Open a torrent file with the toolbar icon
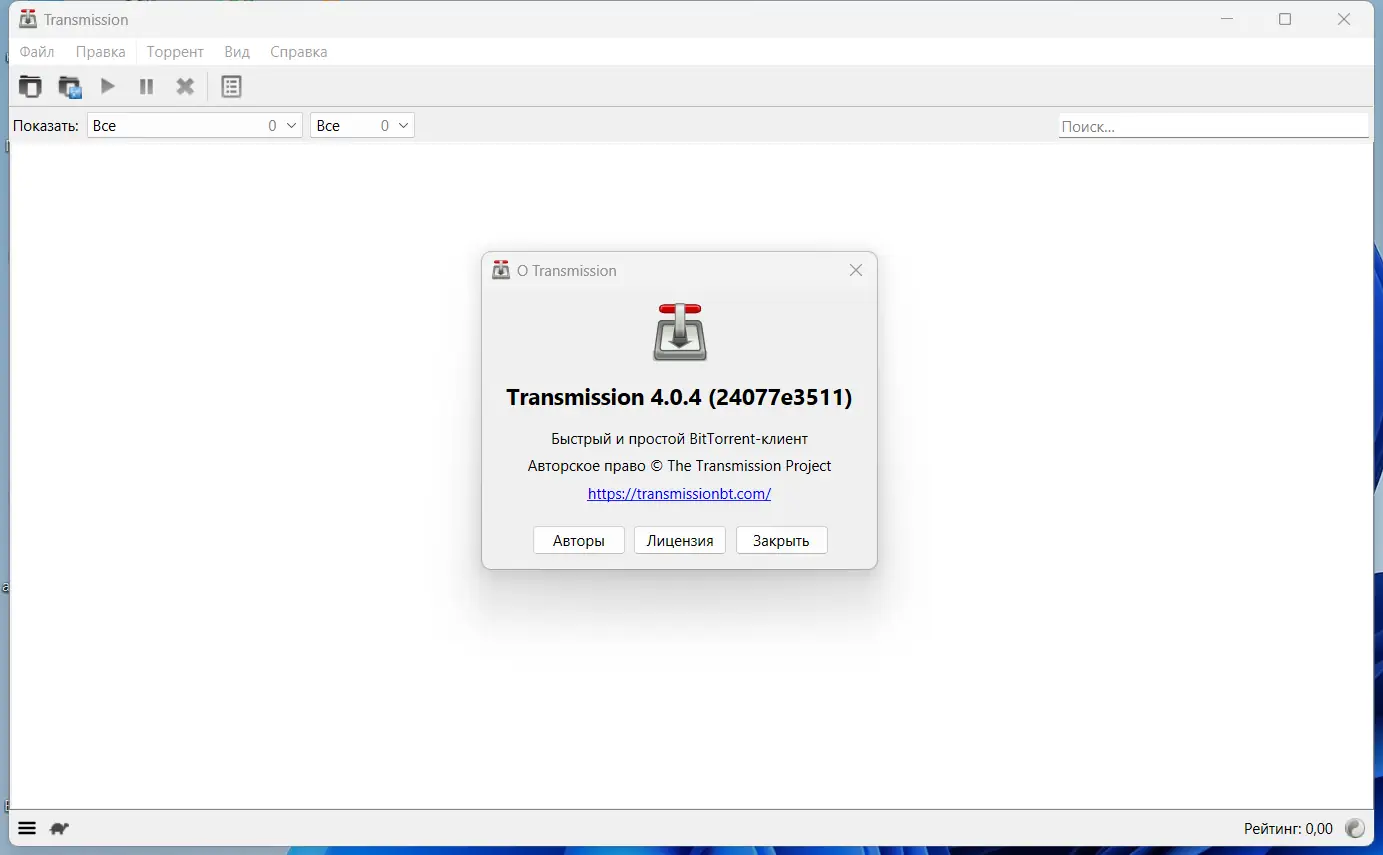Viewport: 1383px width, 855px height. click(x=31, y=87)
